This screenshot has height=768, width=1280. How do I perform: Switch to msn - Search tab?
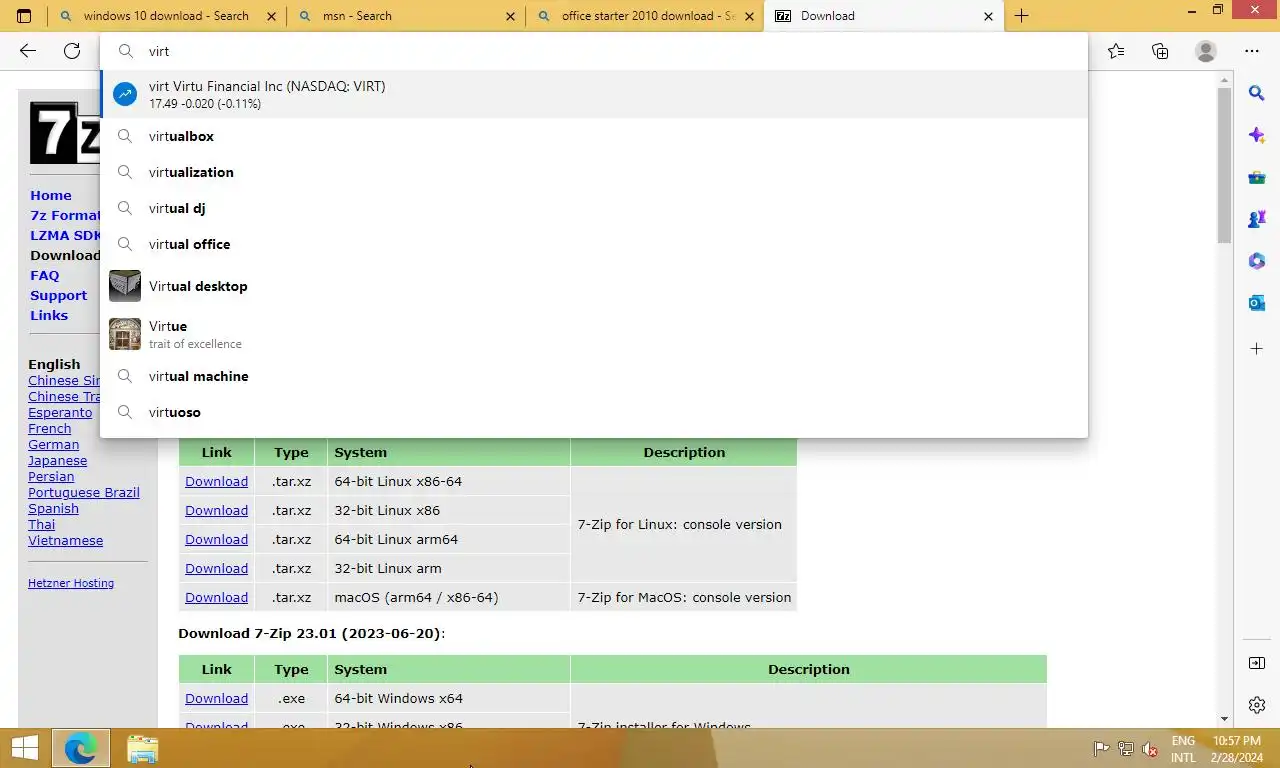pos(407,16)
